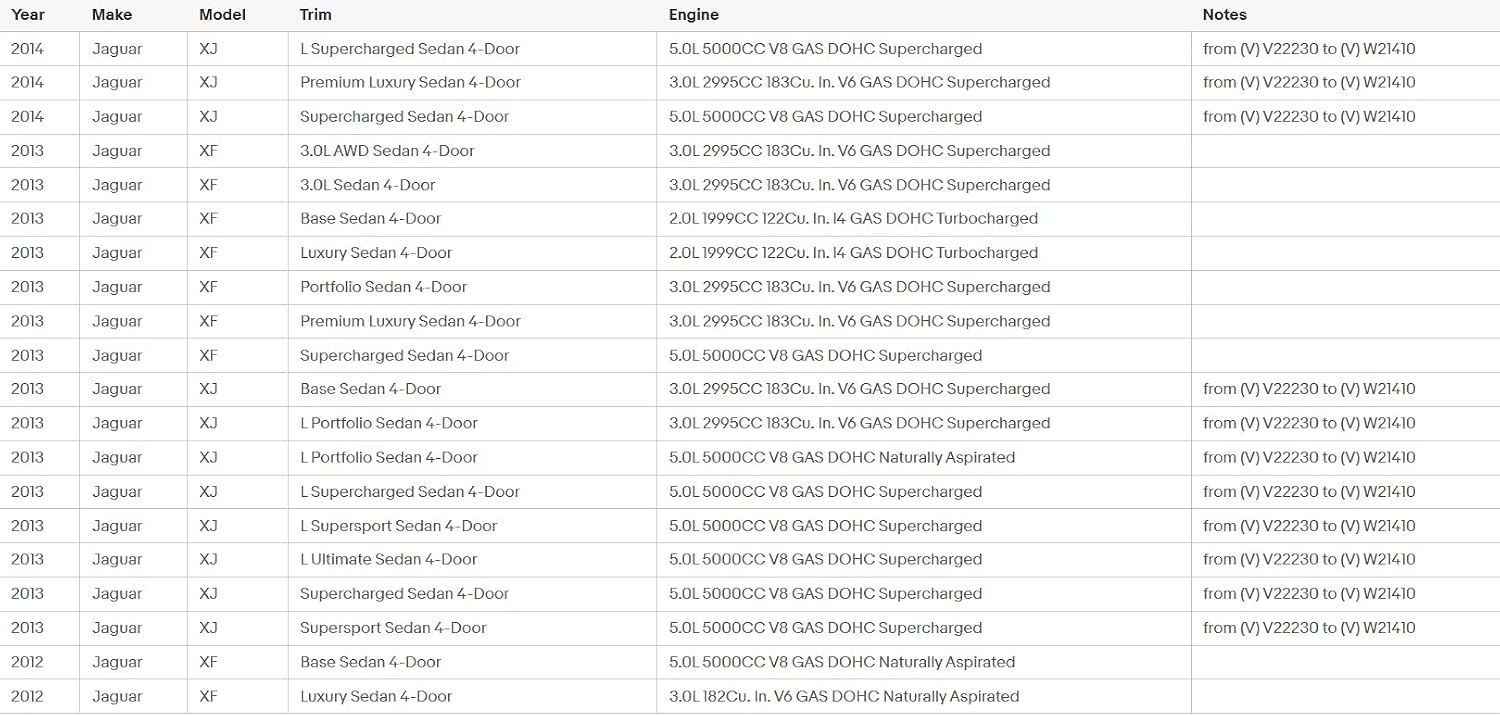Screen dimensions: 1500x716
Task: Click notes cell in L Ultimate Sedan row
Action: click(1309, 560)
